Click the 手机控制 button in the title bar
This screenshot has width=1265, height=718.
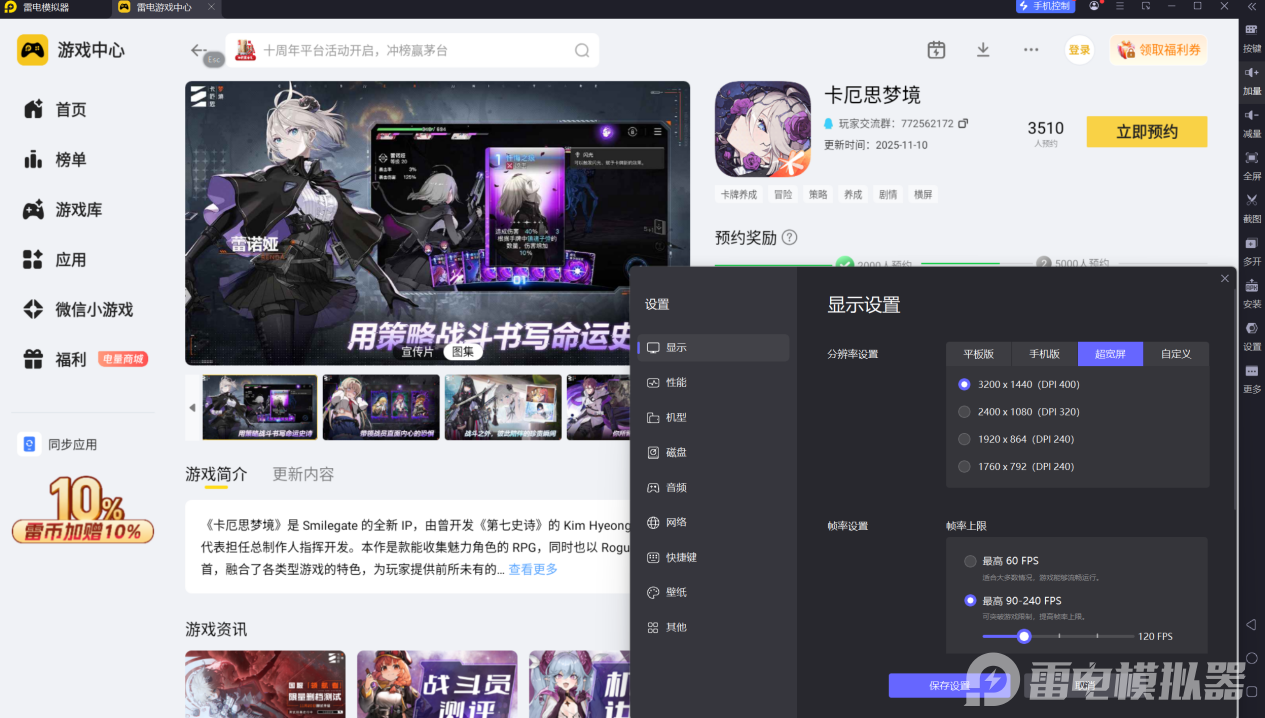click(x=1045, y=6)
